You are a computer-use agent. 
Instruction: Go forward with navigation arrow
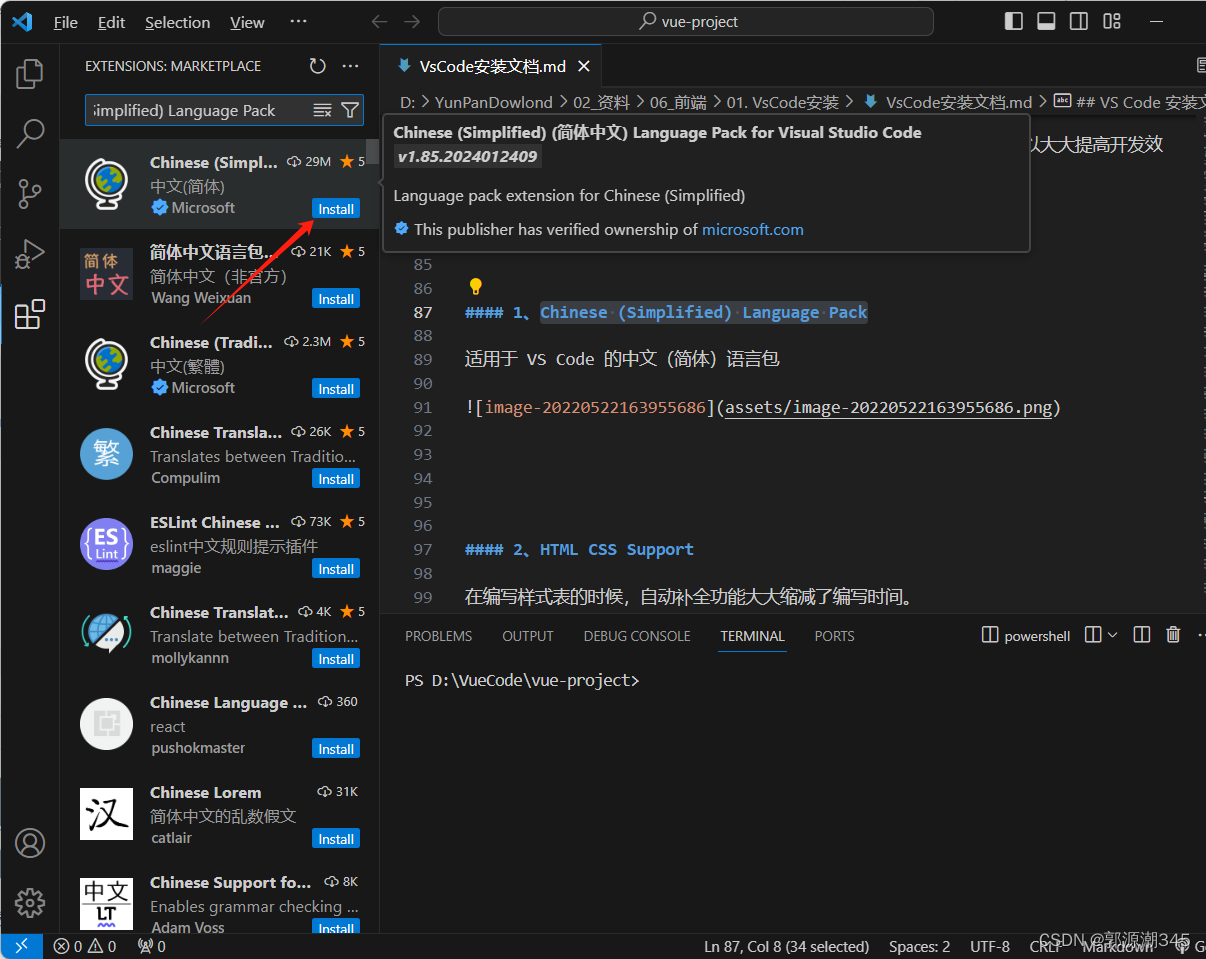click(x=412, y=21)
